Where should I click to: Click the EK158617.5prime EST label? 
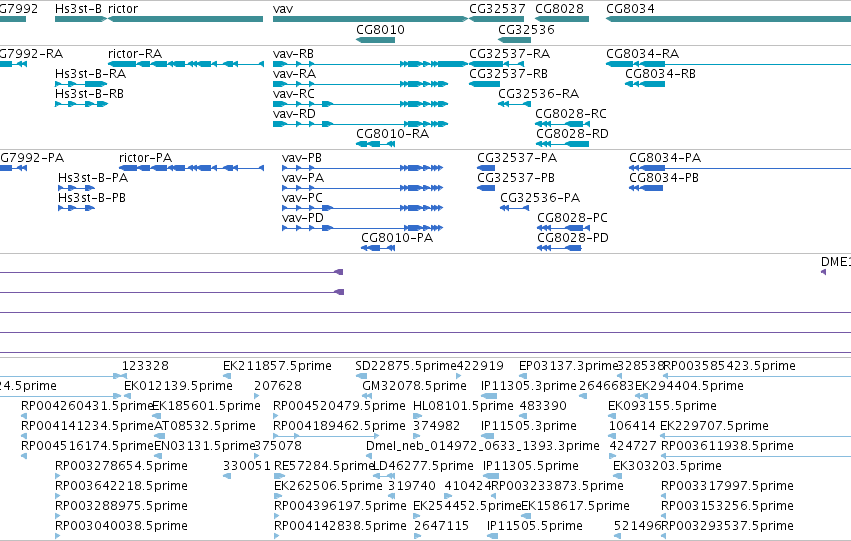pyautogui.click(x=575, y=507)
